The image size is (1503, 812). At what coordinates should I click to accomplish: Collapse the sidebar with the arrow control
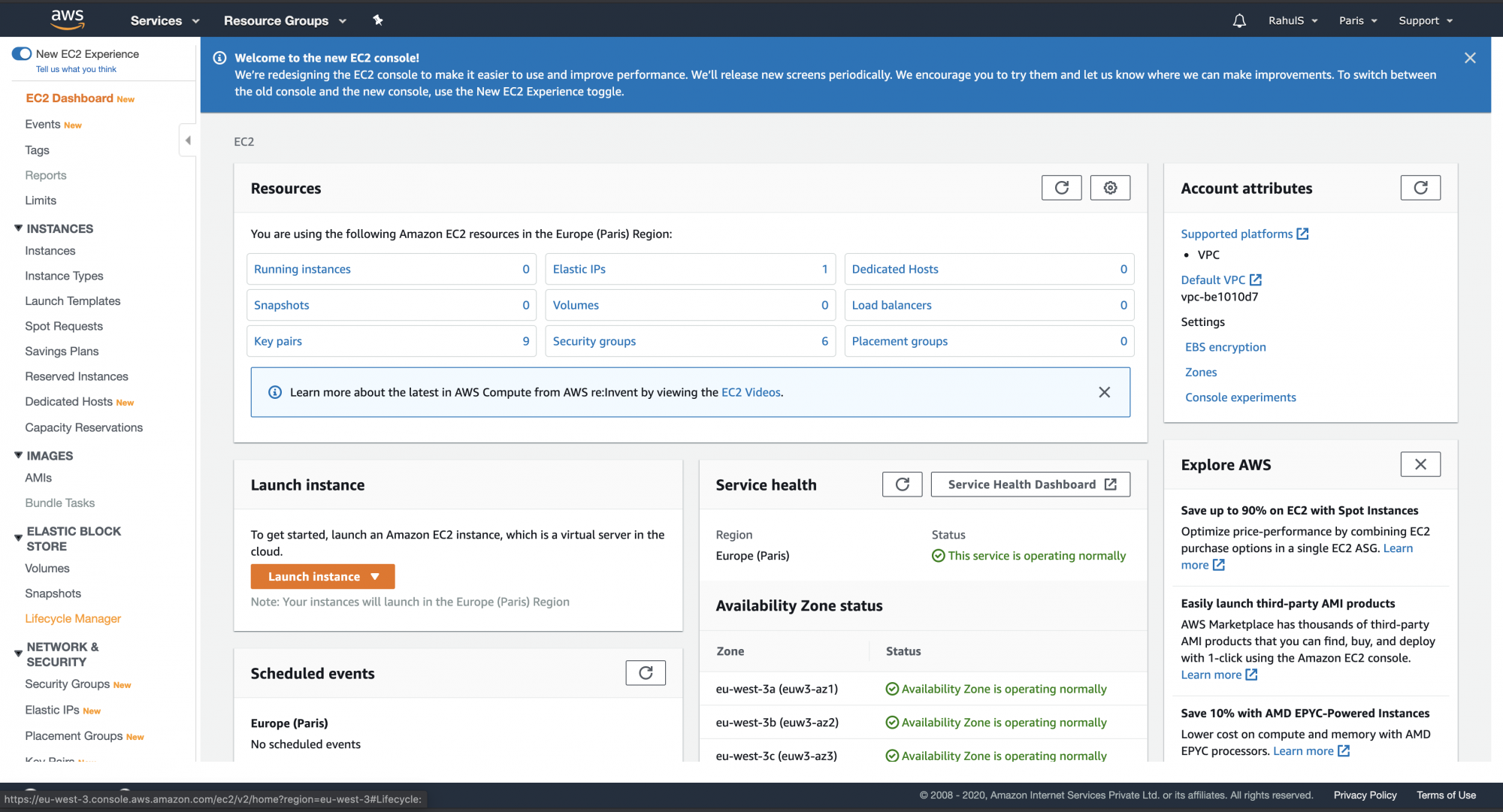point(188,140)
